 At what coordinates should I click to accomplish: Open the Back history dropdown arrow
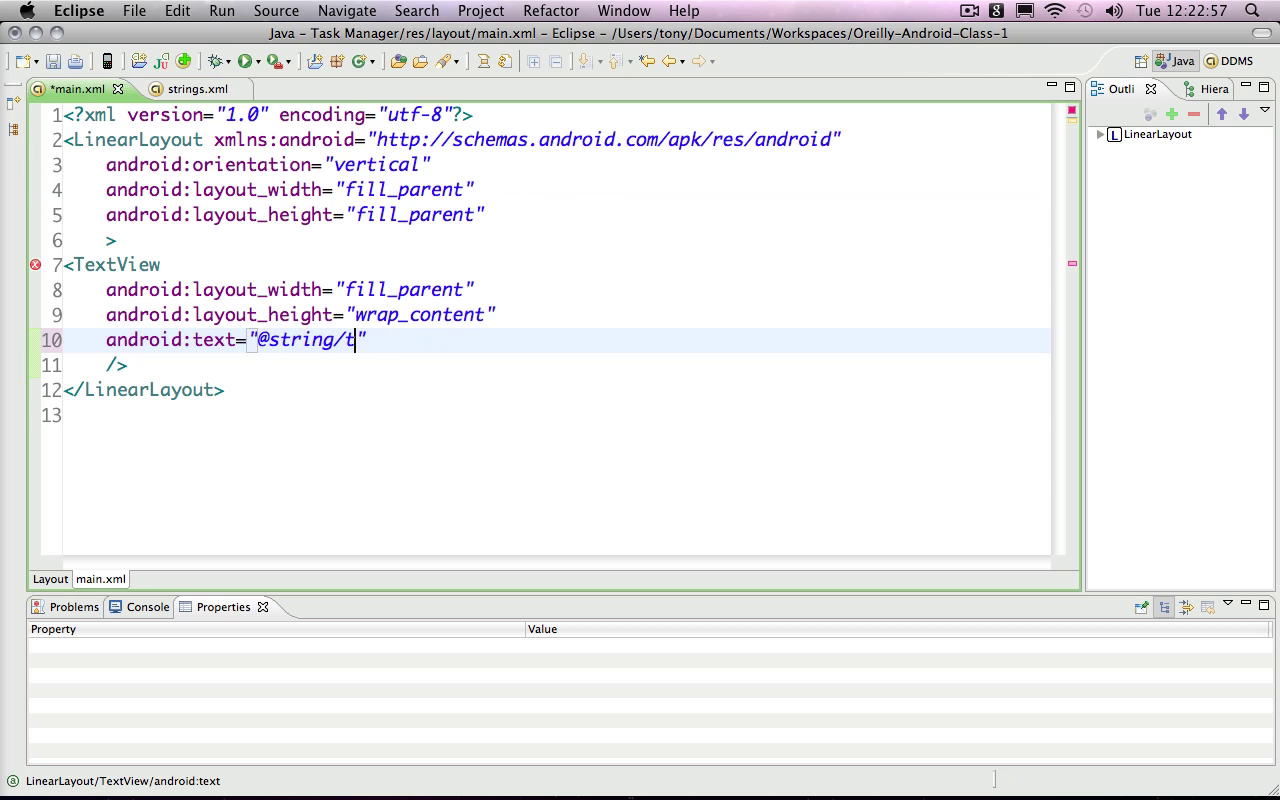coord(682,62)
